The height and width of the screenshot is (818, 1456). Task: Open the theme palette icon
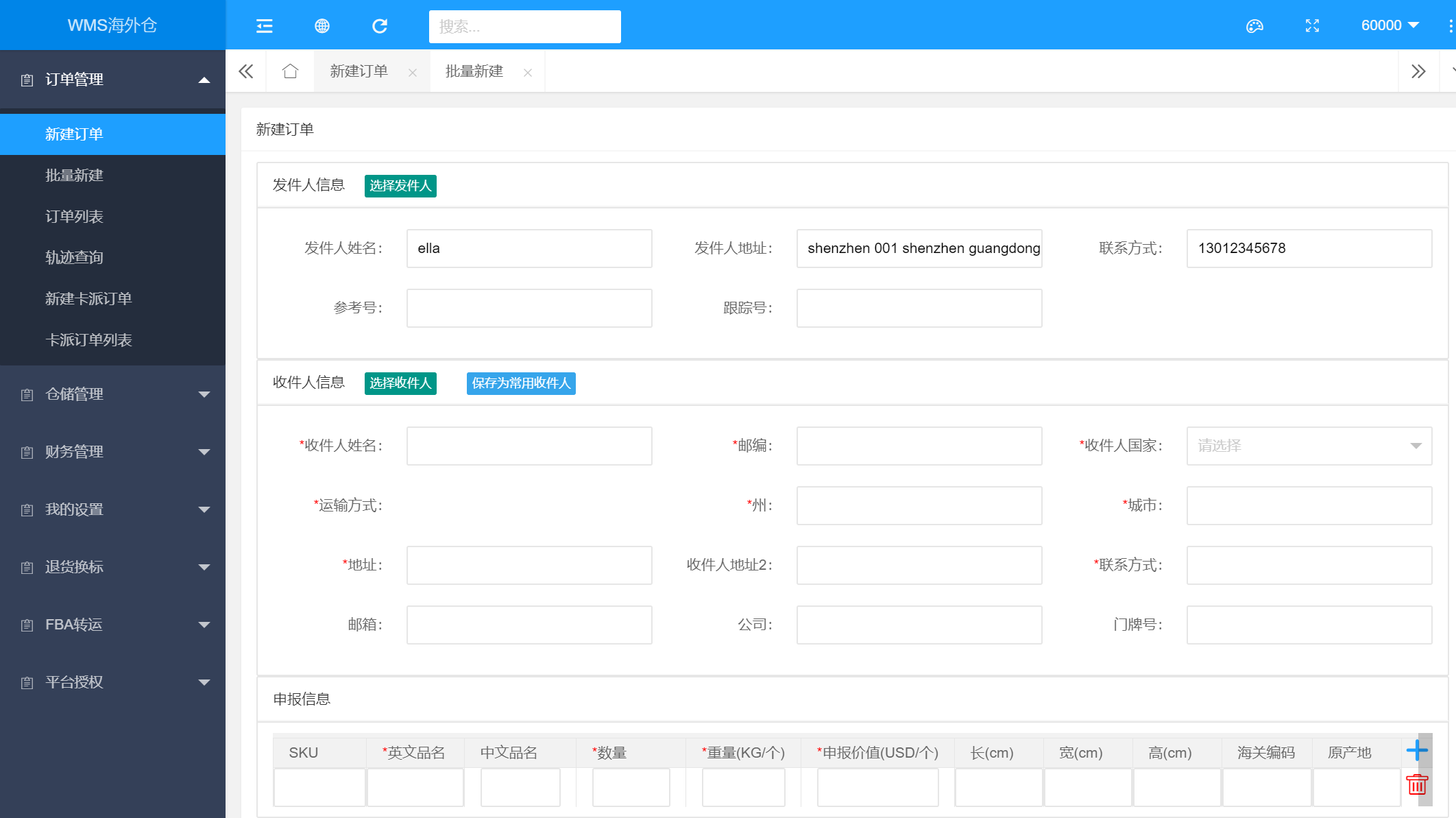click(x=1254, y=26)
